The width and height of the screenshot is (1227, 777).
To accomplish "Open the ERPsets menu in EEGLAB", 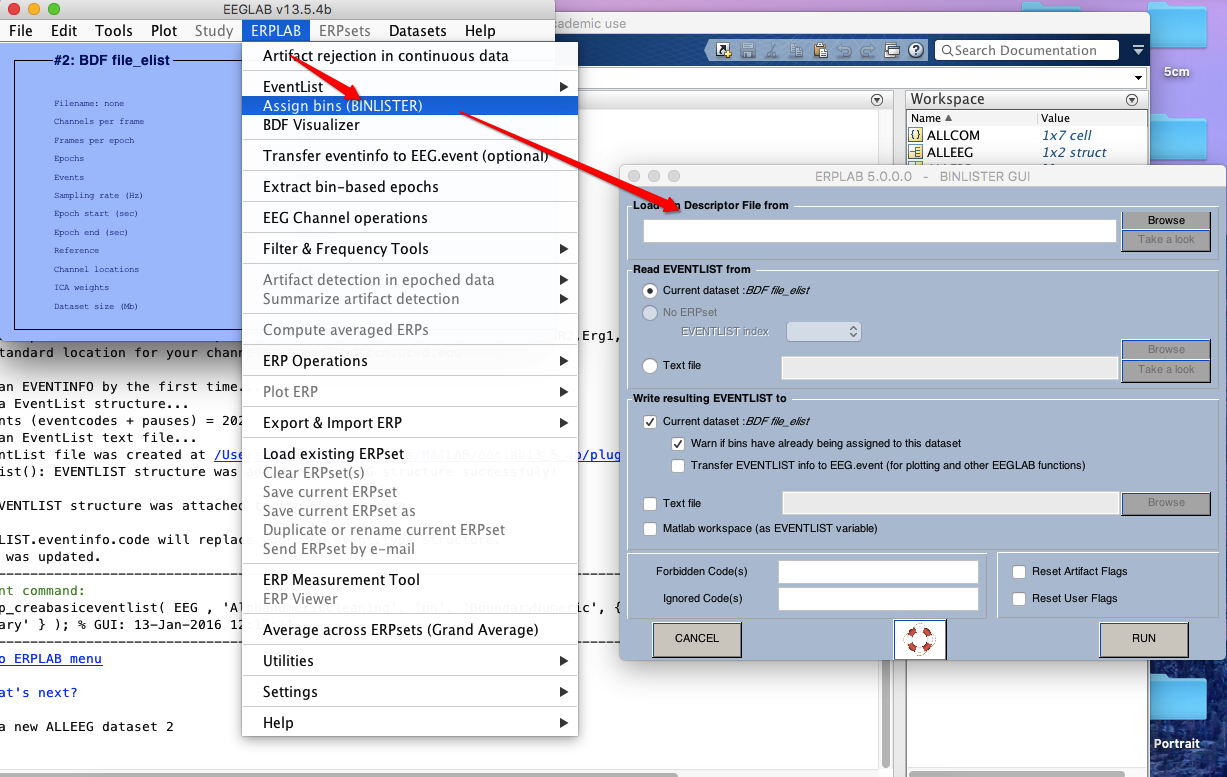I will tap(345, 31).
